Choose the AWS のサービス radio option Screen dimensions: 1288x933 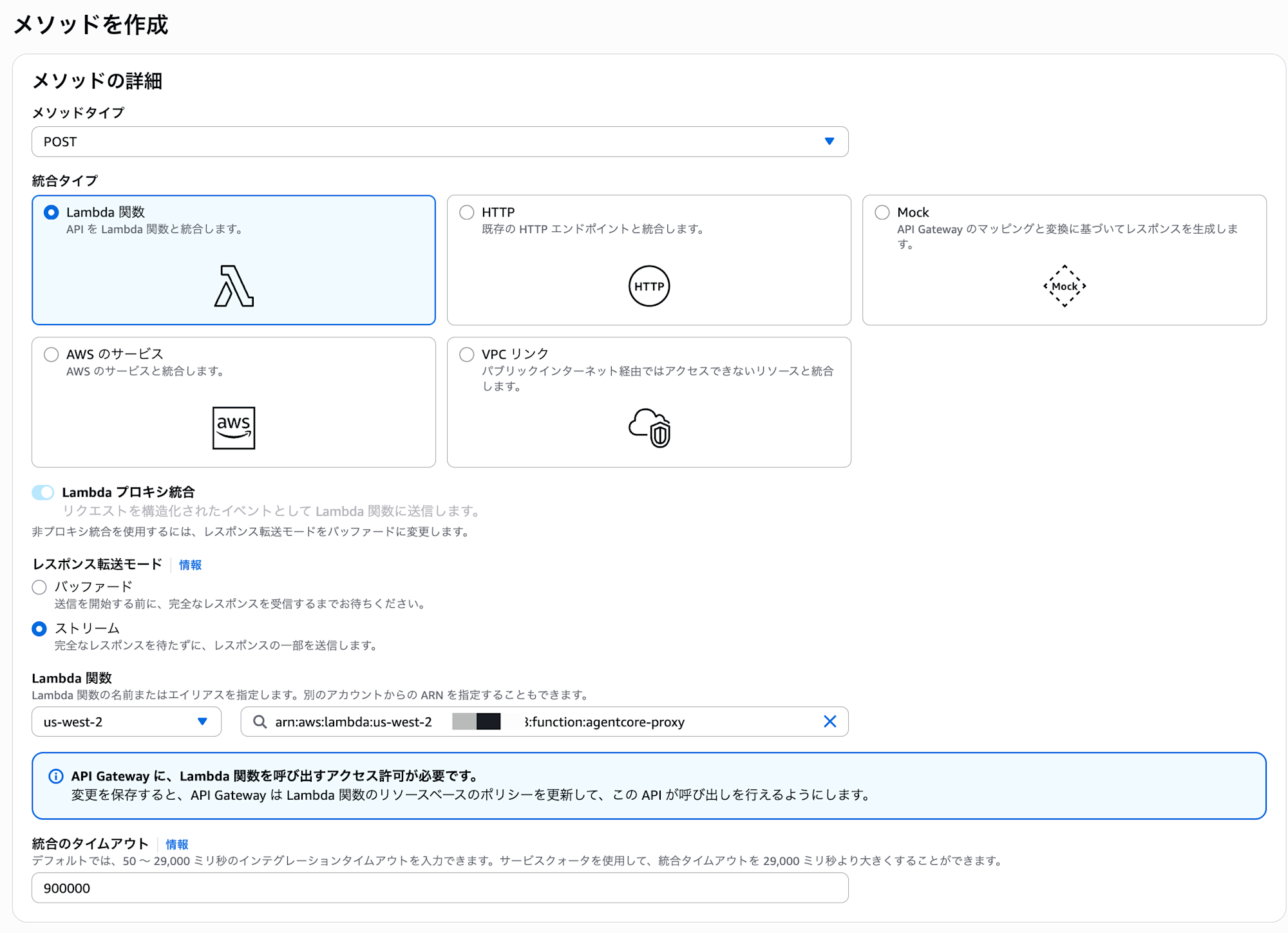pyautogui.click(x=52, y=354)
